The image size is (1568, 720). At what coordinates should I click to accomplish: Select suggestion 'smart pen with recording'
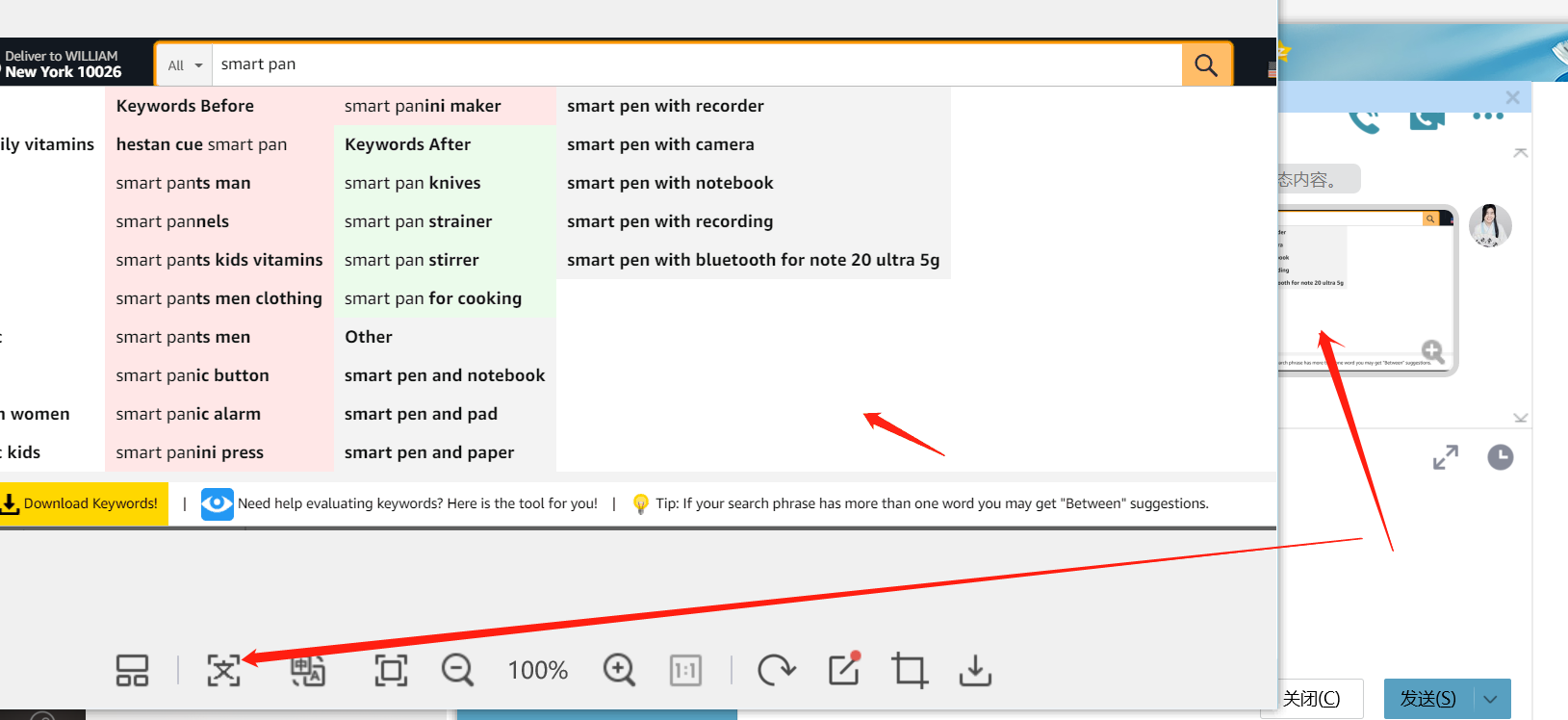[x=670, y=221]
